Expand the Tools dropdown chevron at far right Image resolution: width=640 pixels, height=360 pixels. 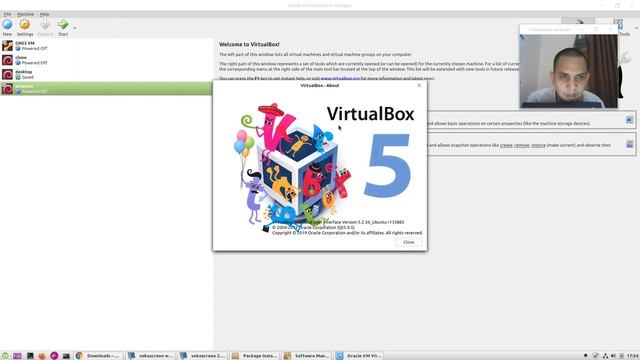636,28
